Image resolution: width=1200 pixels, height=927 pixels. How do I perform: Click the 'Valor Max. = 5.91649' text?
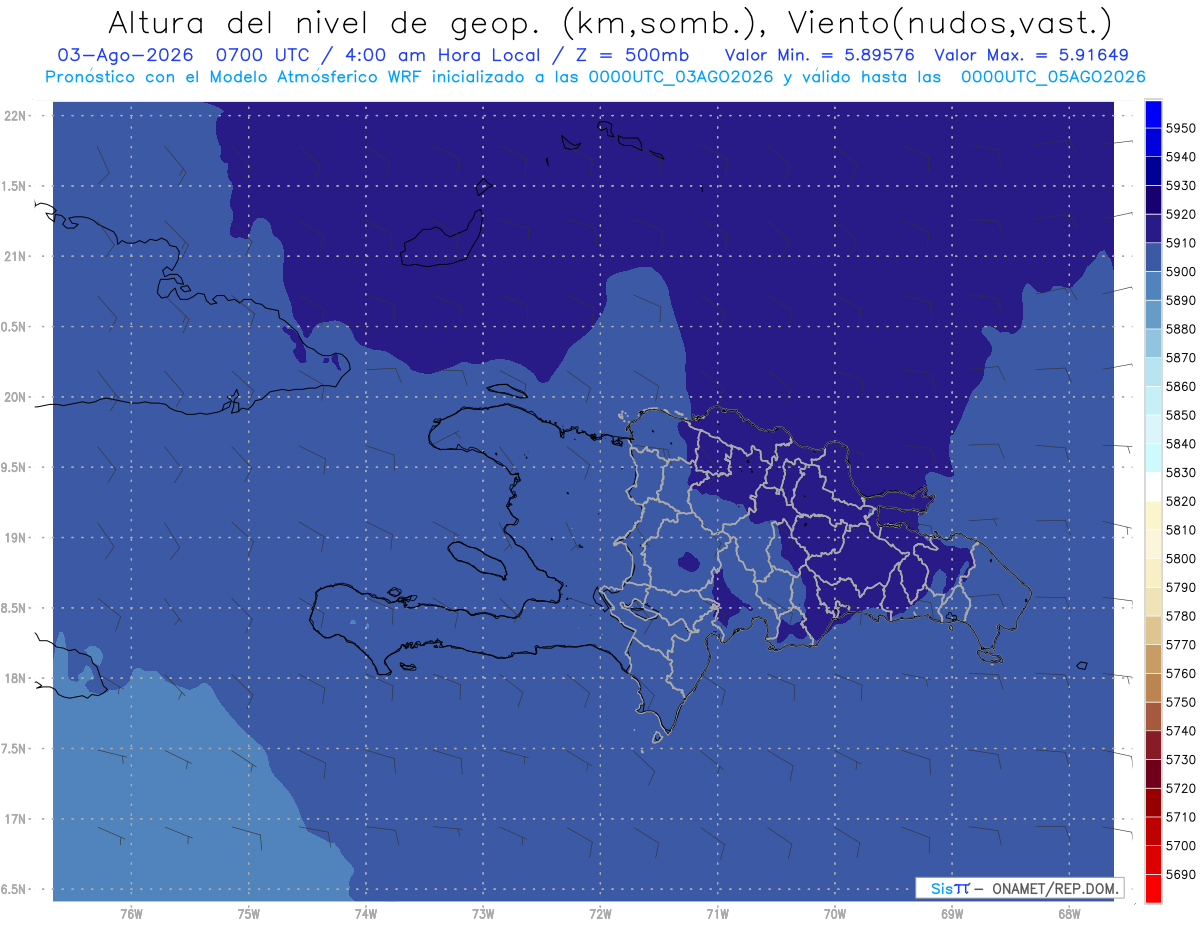pyautogui.click(x=1031, y=55)
